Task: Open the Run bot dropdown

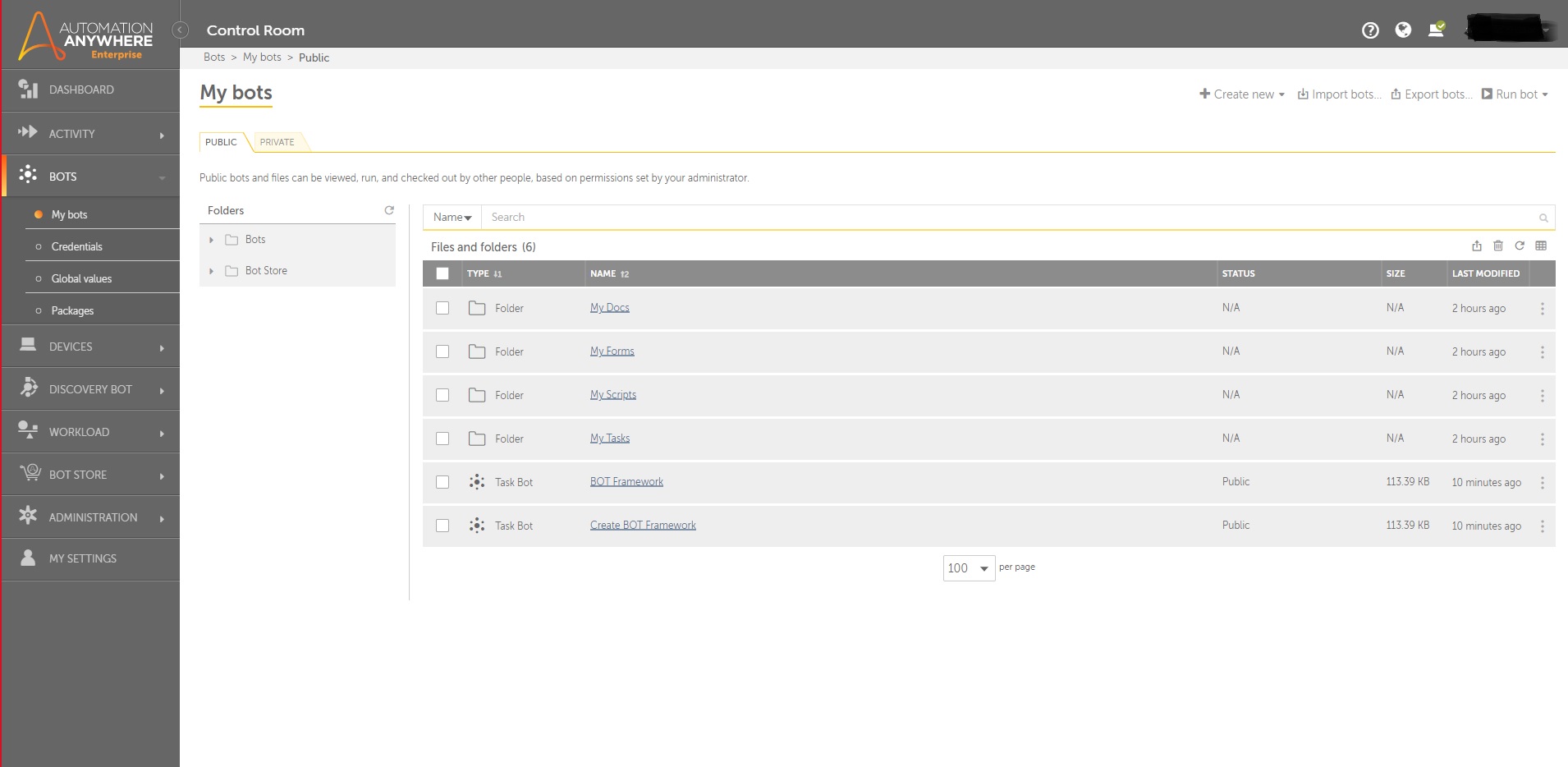Action: point(1515,94)
